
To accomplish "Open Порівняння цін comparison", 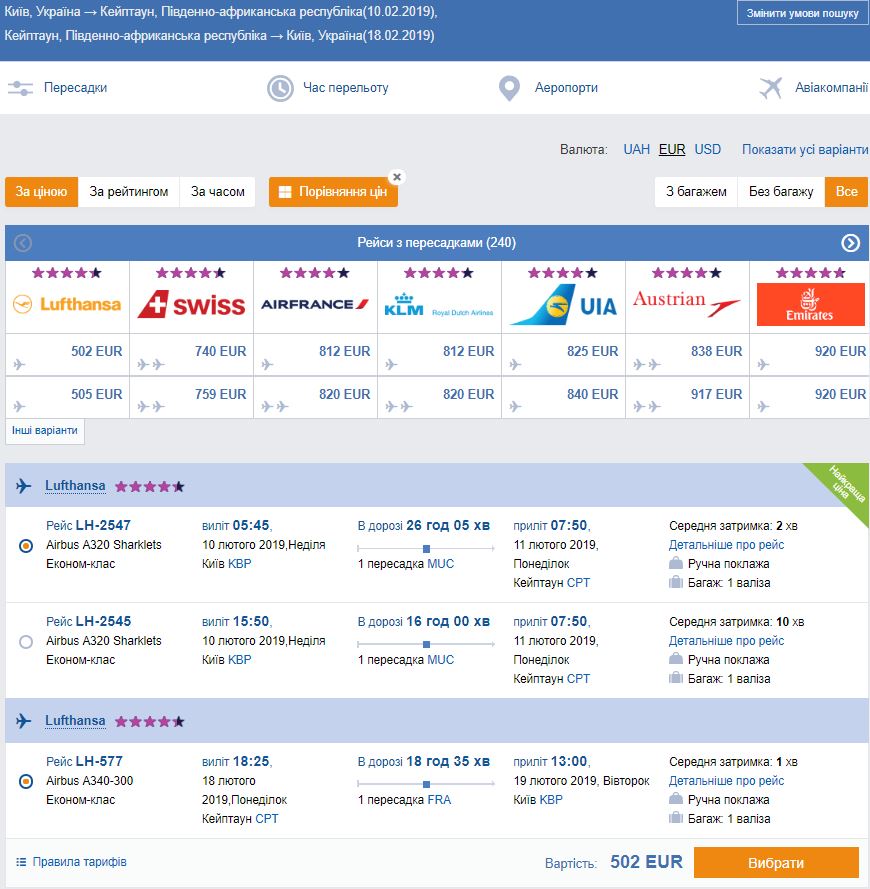I will tap(333, 192).
